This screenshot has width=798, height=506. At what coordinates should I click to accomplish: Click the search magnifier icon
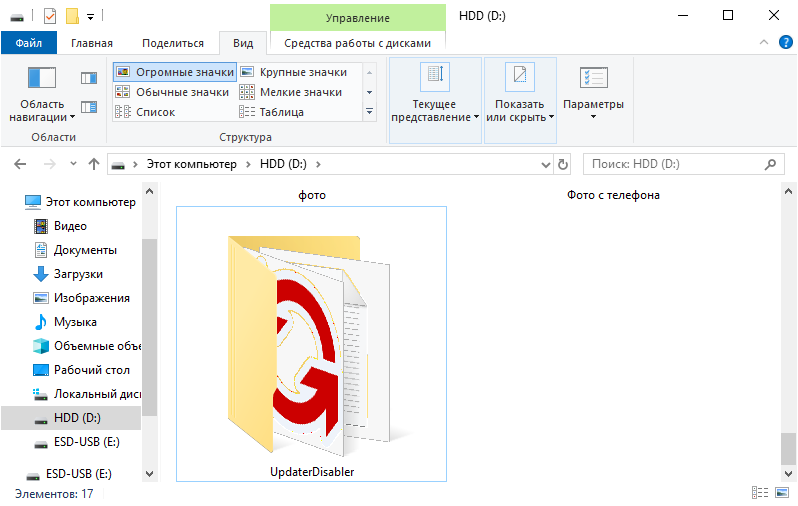(771, 164)
